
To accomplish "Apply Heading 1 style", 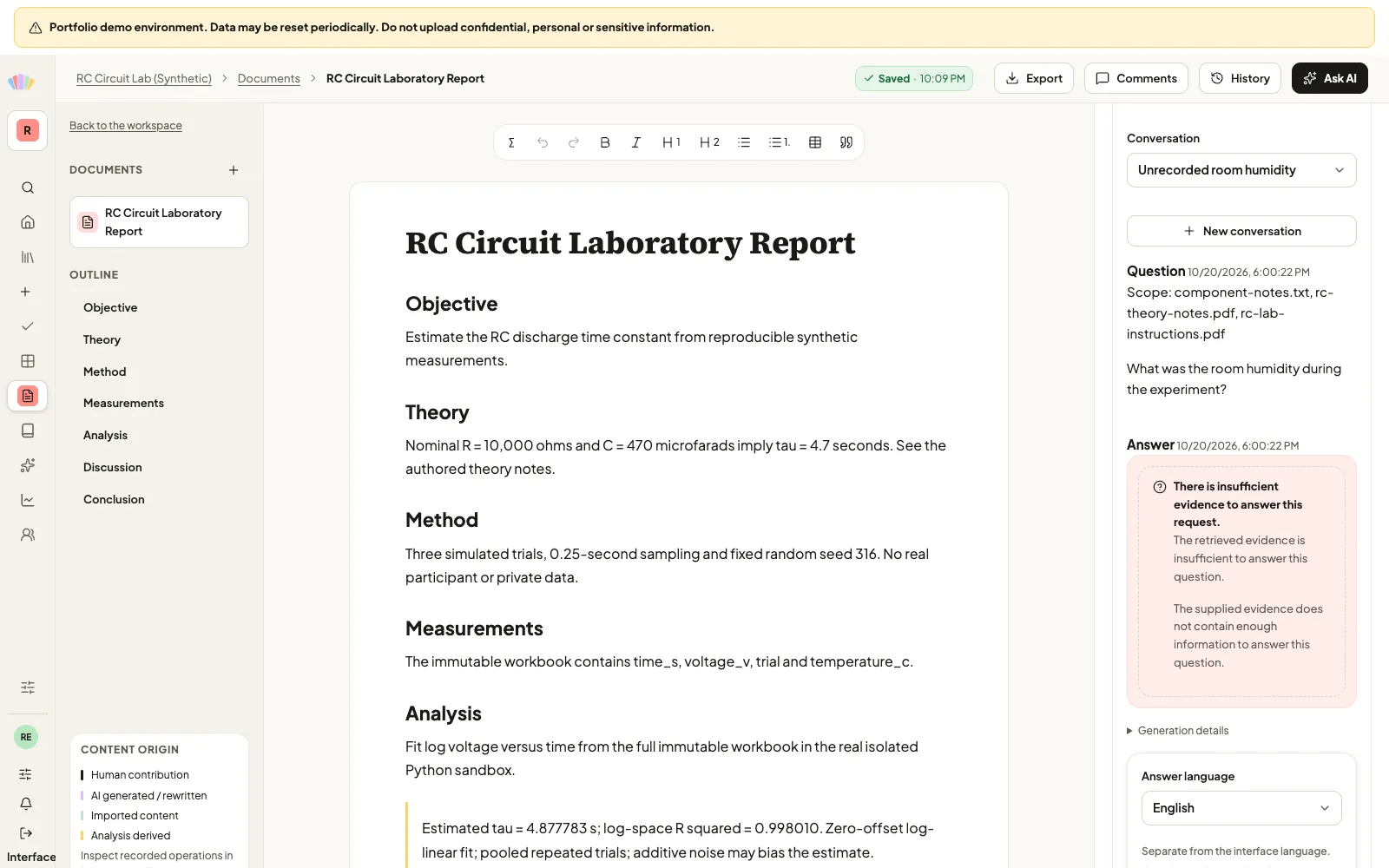I will (672, 142).
